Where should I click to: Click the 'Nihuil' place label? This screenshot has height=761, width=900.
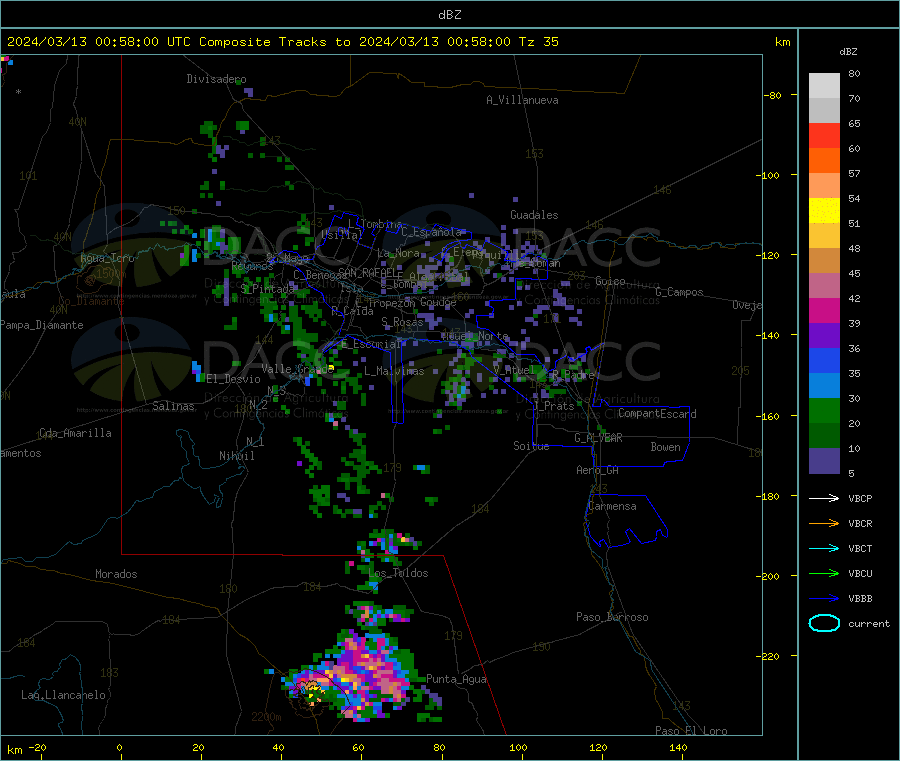236,456
